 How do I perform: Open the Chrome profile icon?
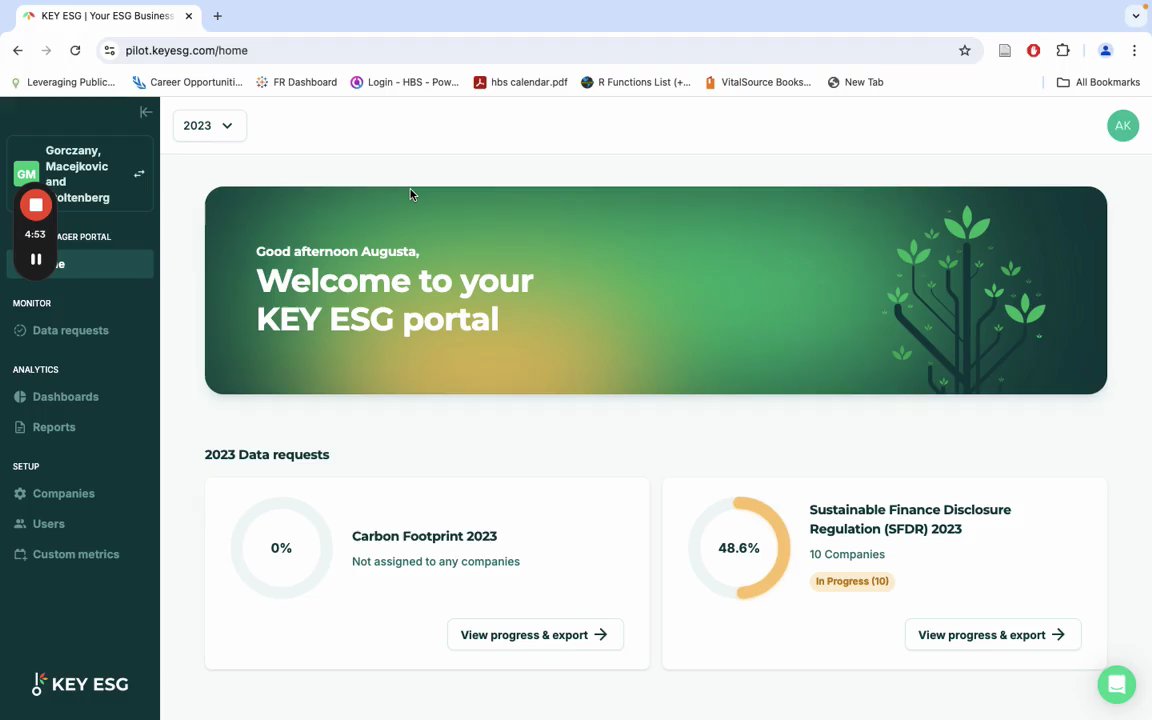coord(1105,51)
